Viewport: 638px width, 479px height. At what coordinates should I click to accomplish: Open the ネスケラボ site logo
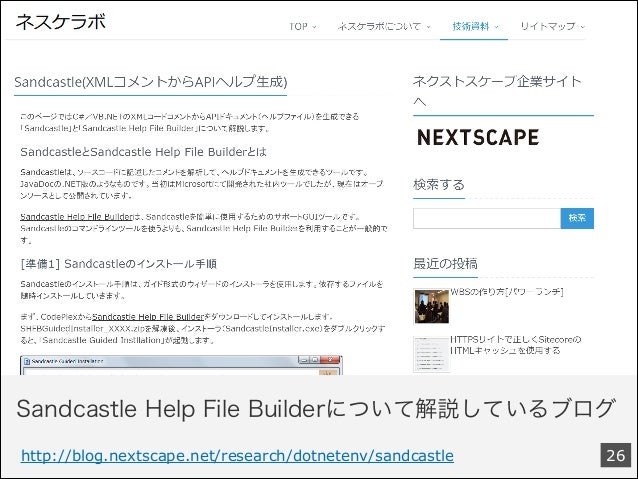[x=61, y=22]
